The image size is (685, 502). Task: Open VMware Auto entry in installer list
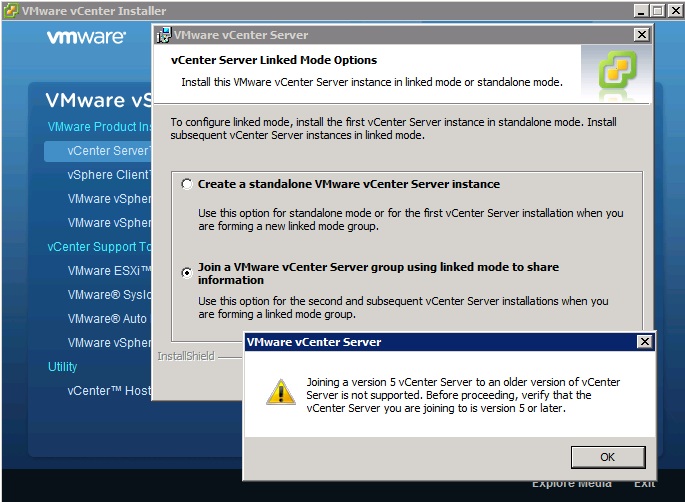[107, 319]
